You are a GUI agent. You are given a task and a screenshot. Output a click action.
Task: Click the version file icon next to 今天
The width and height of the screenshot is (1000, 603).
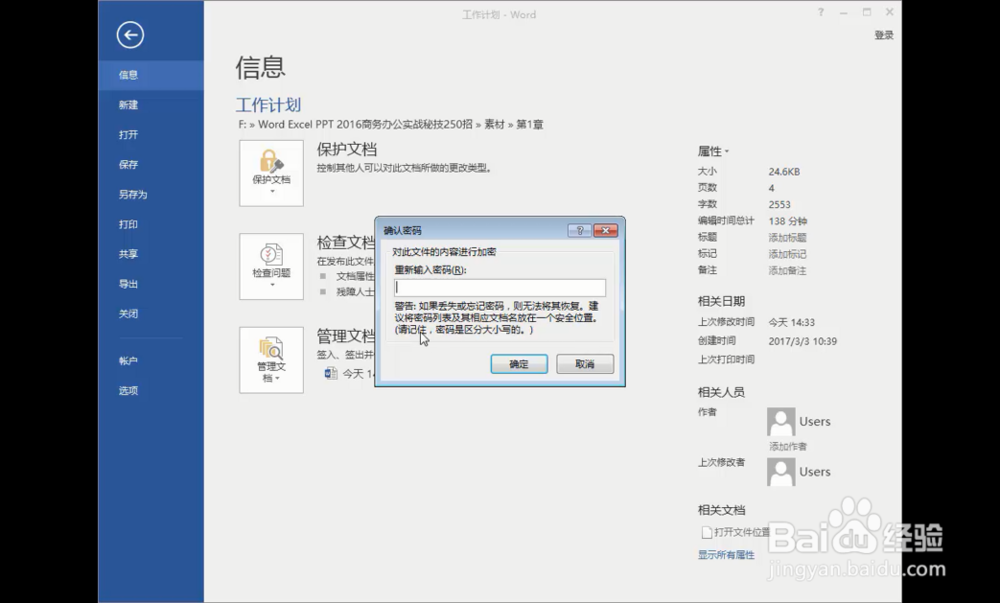click(330, 374)
